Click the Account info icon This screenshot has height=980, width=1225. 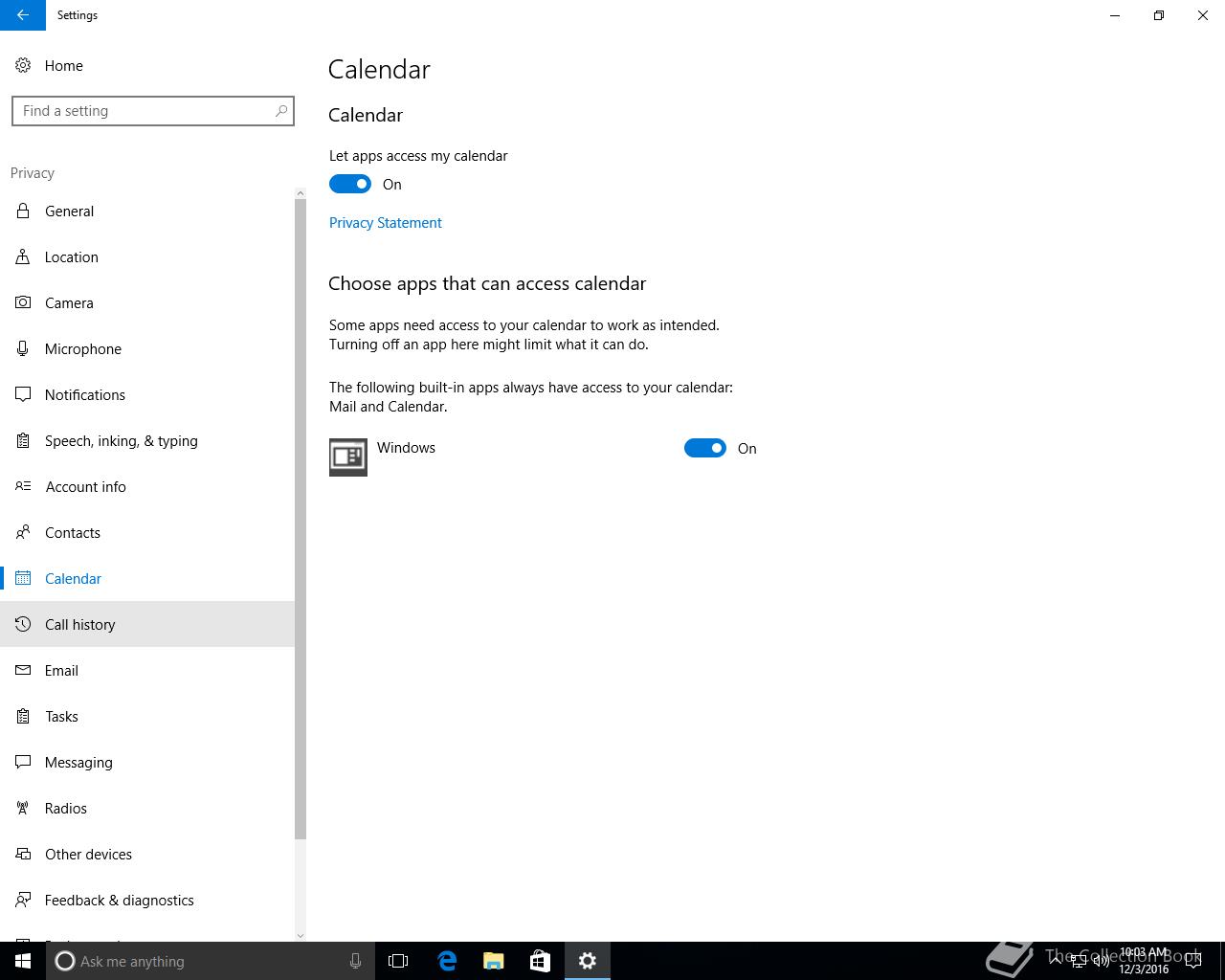tap(23, 487)
